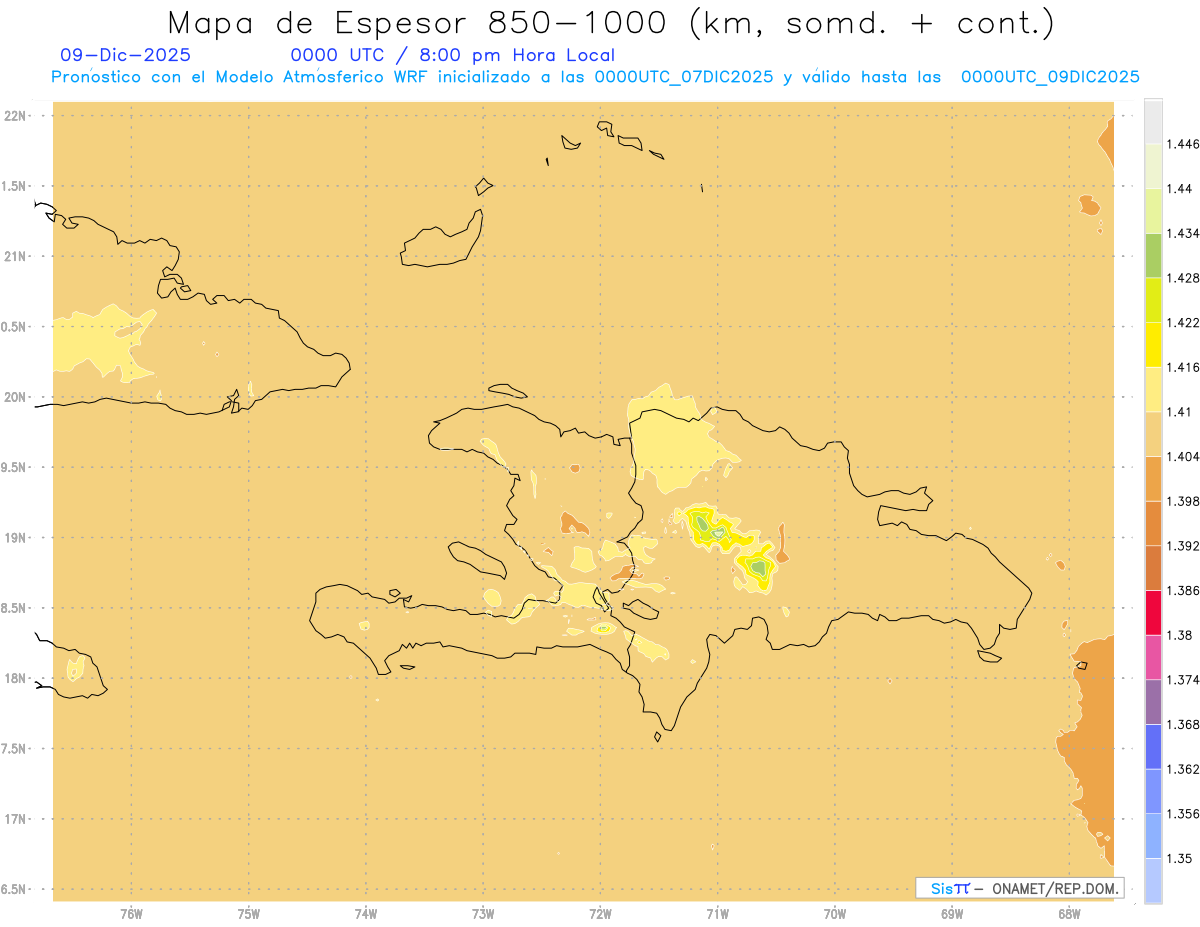Click legend value 1.35
Image resolution: width=1200 pixels, height=927 pixels.
tap(1180, 858)
